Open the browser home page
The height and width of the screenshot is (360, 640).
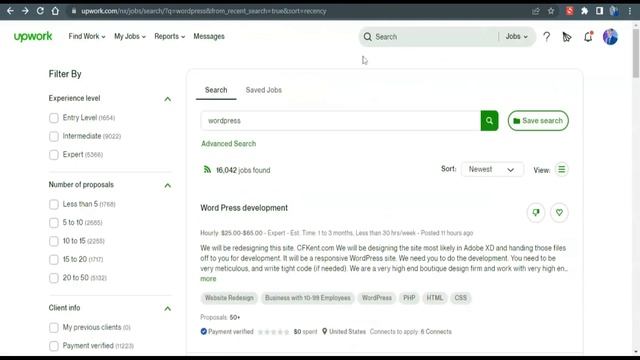(x=55, y=11)
